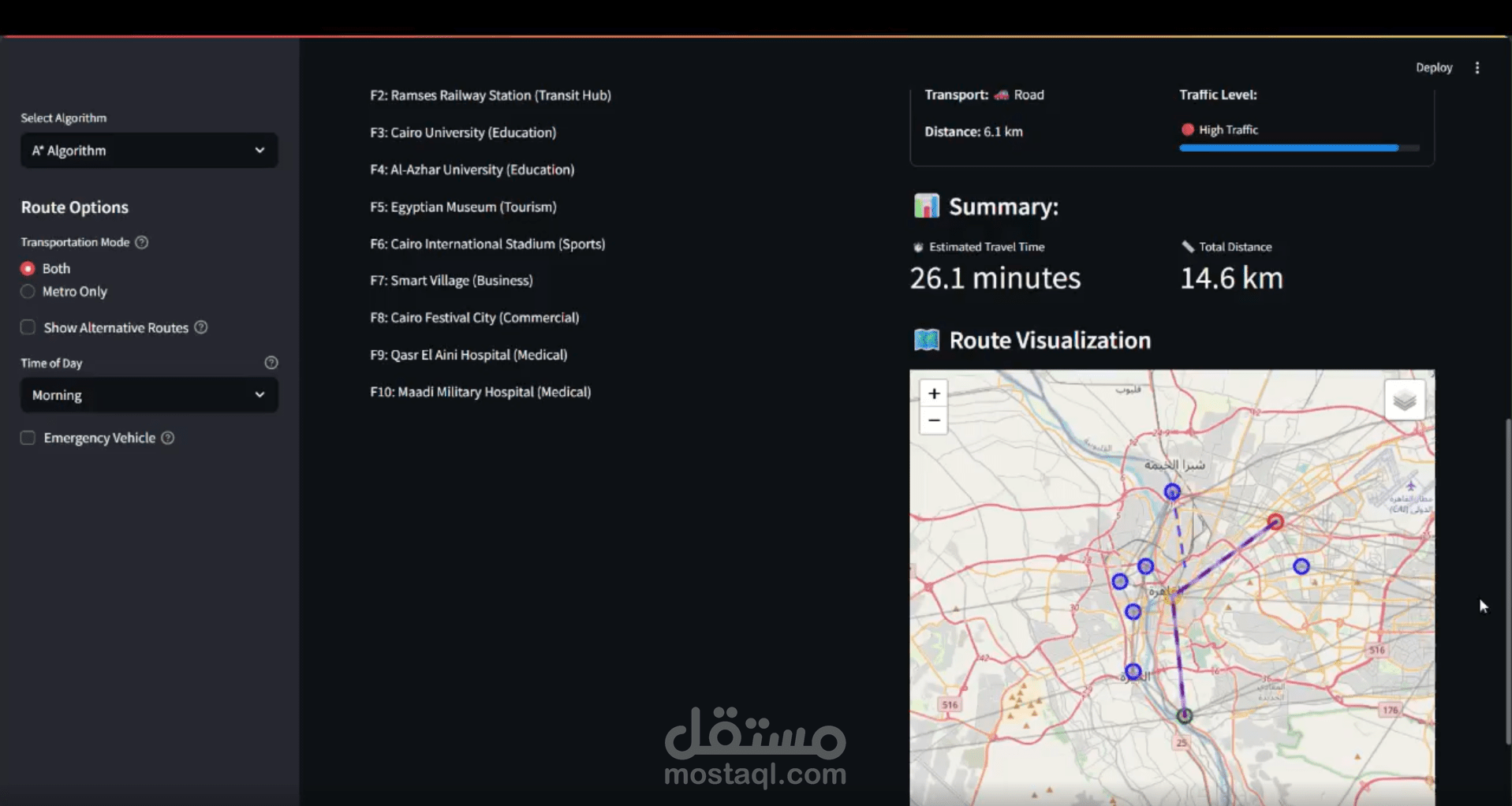
Task: Click the Route Options heading
Action: [x=74, y=207]
